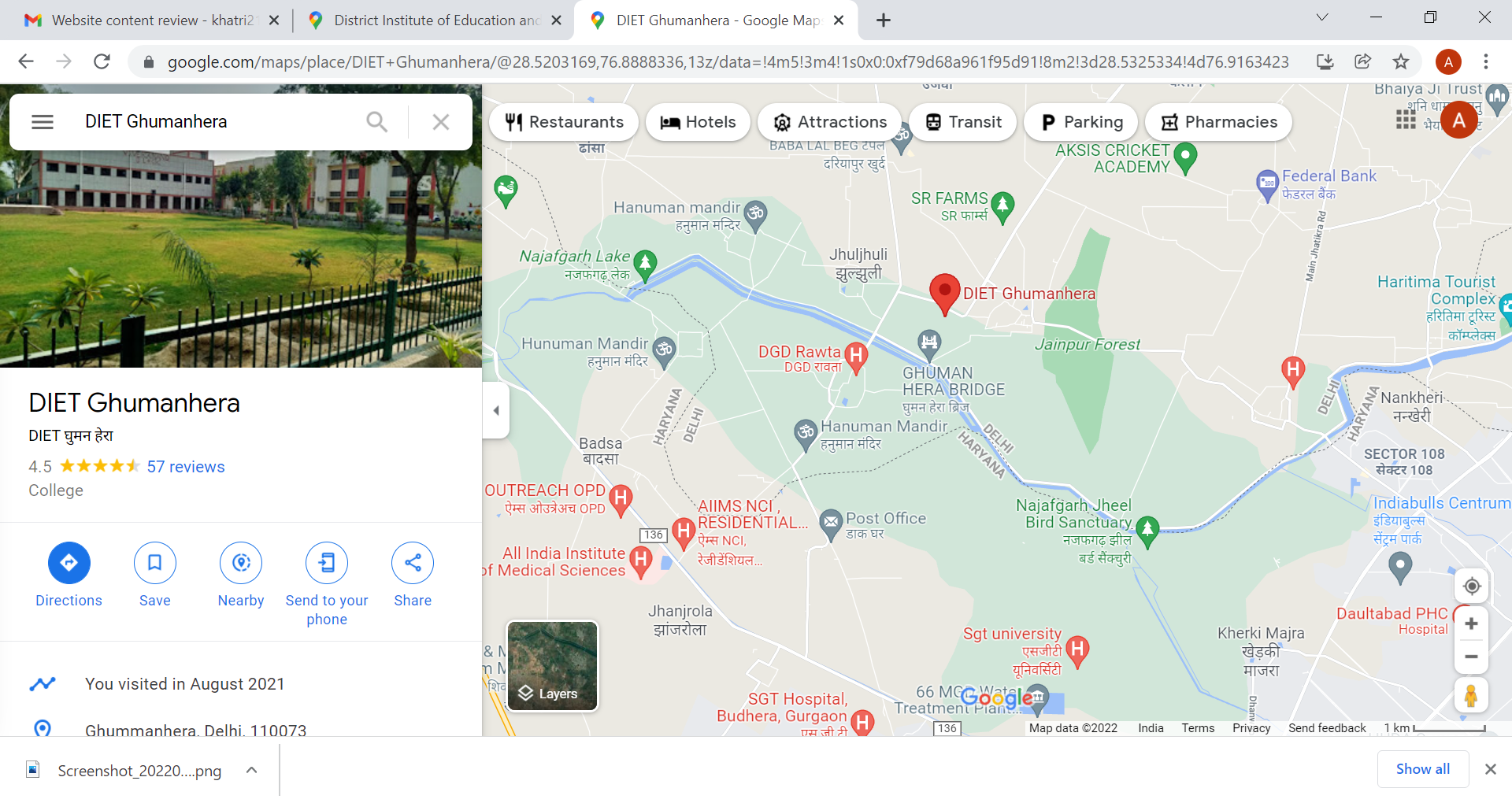This screenshot has height=803, width=1512.
Task: Select the OUTREACH OPD marker
Action: click(621, 500)
